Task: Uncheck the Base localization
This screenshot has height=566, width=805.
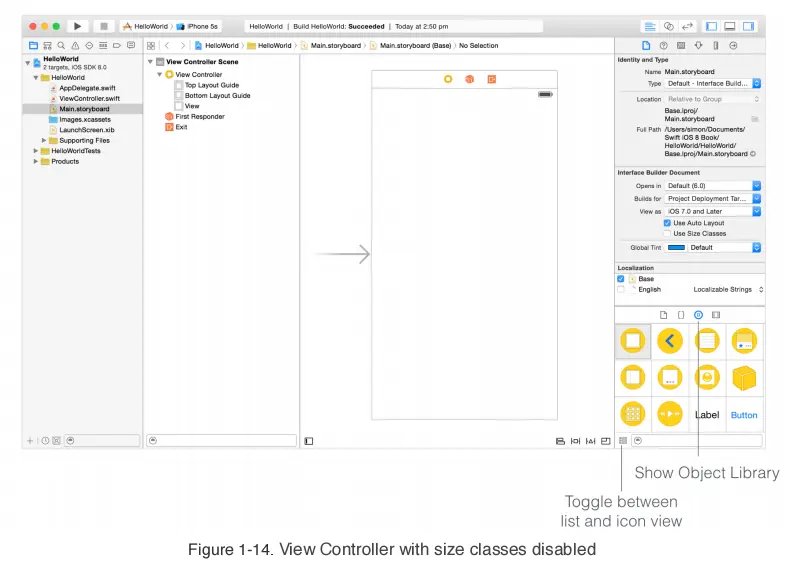Action: pyautogui.click(x=621, y=279)
